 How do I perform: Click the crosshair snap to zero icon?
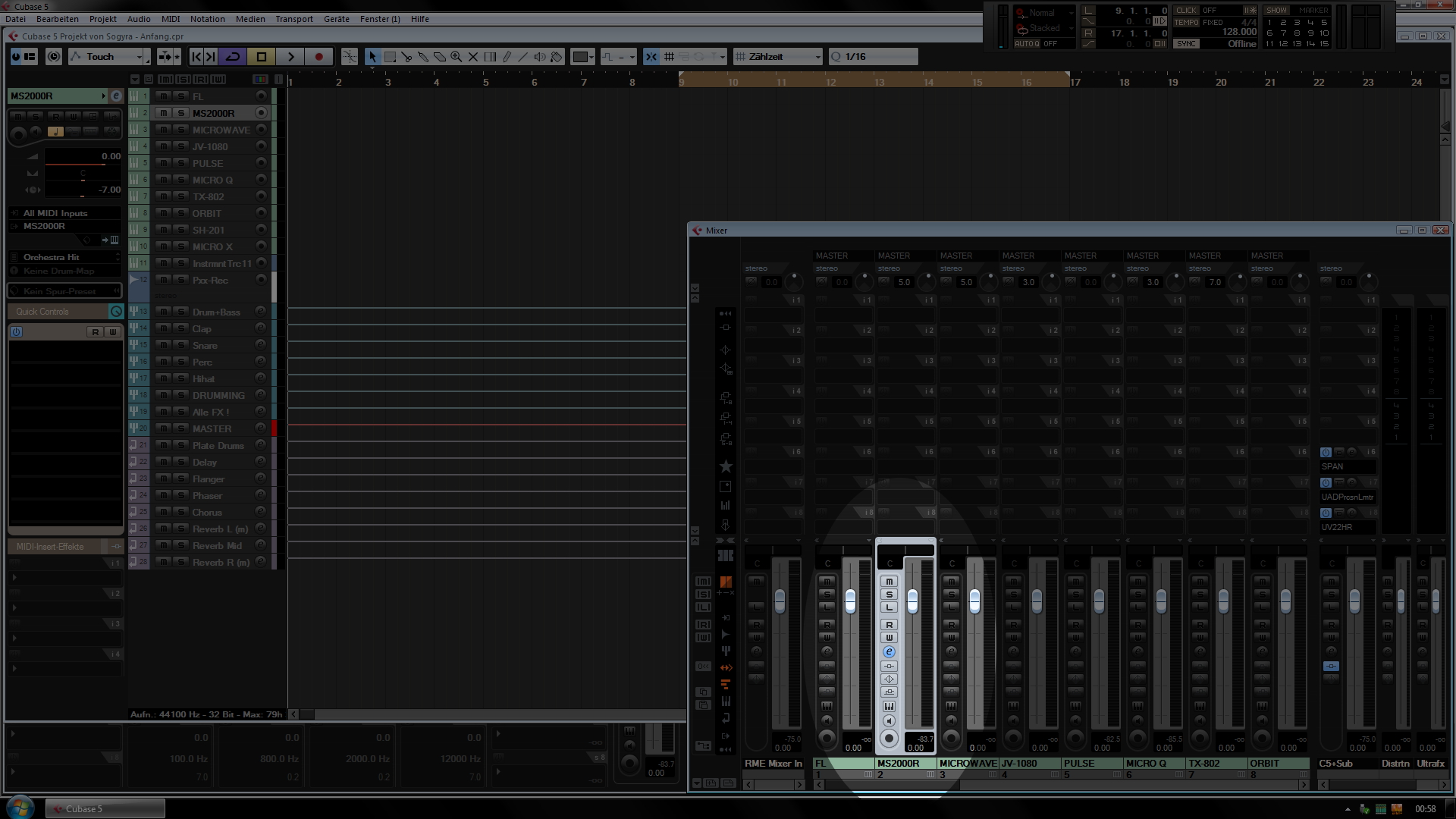pos(350,57)
